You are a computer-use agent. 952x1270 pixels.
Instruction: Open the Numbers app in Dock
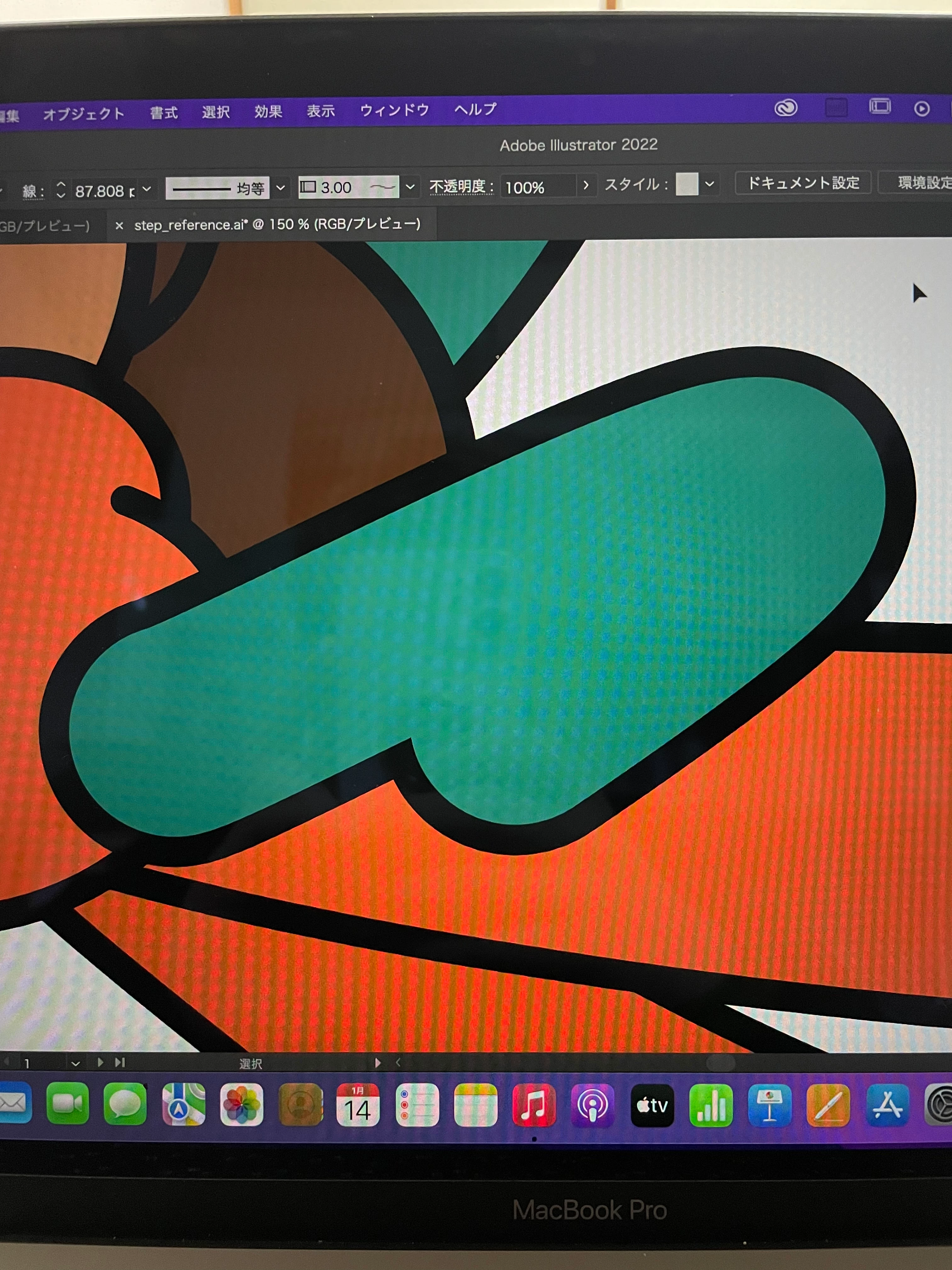tap(711, 1105)
